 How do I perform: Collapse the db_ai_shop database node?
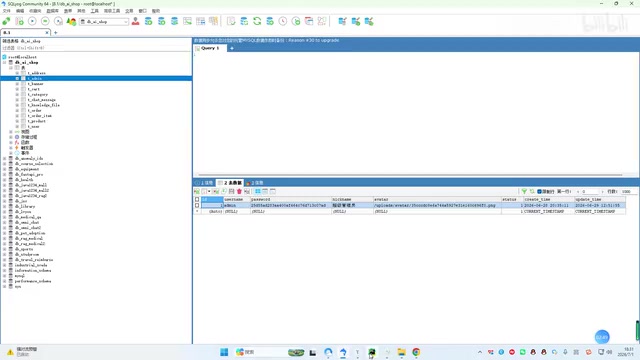[4, 62]
